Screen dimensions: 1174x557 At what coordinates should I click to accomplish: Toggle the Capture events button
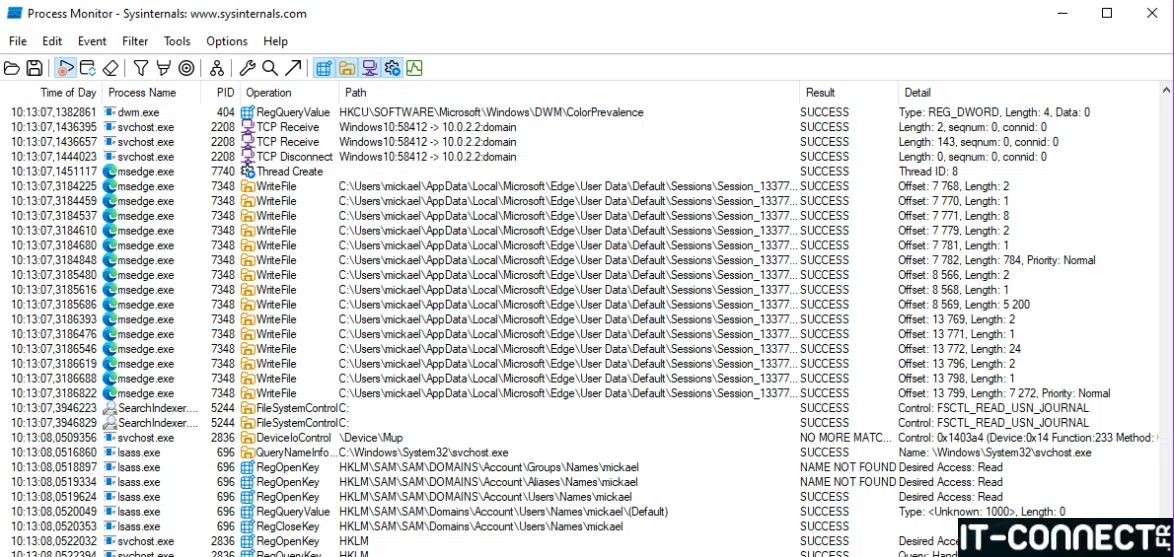(66, 68)
